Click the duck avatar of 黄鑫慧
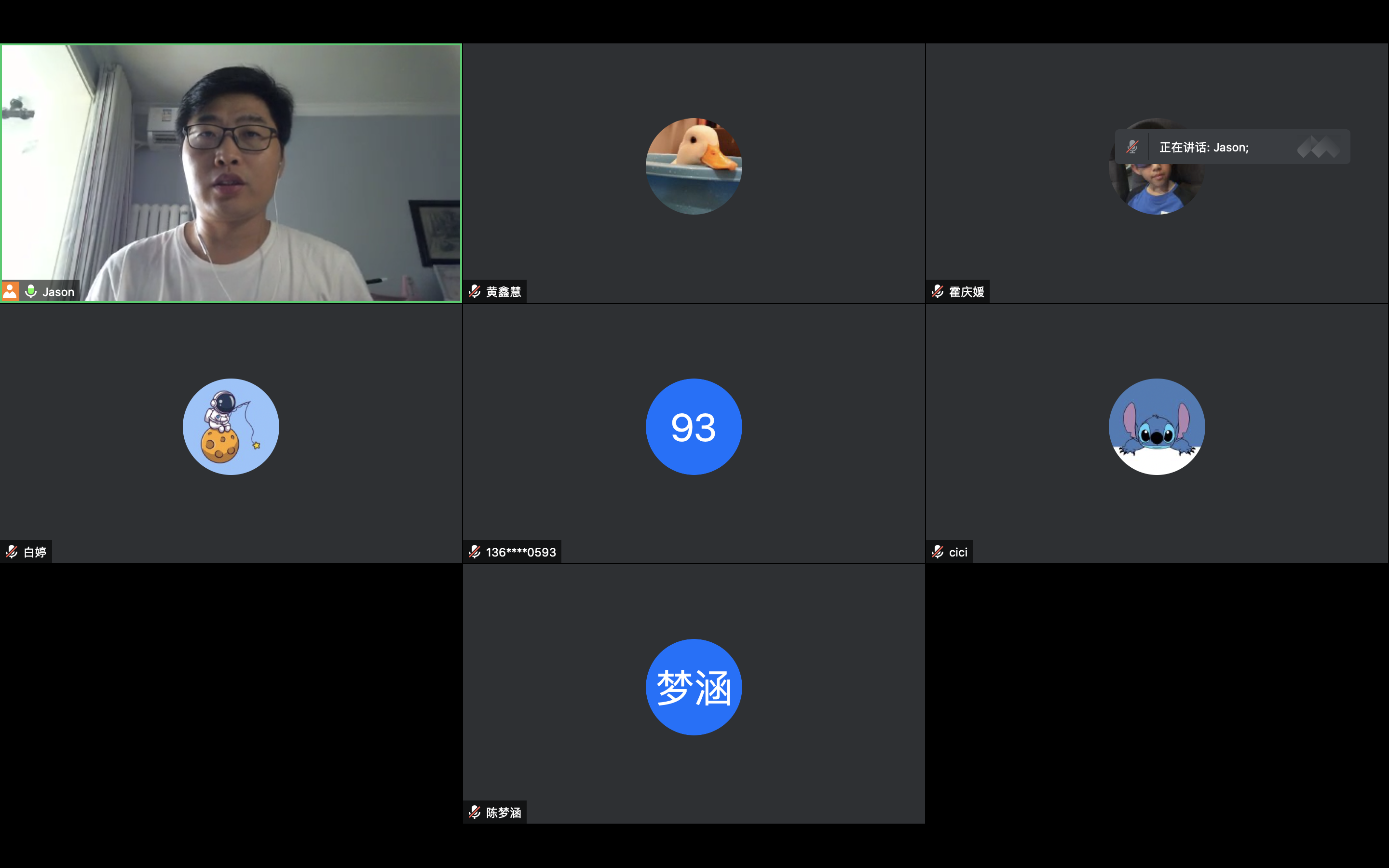The width and height of the screenshot is (1389, 868). (694, 166)
